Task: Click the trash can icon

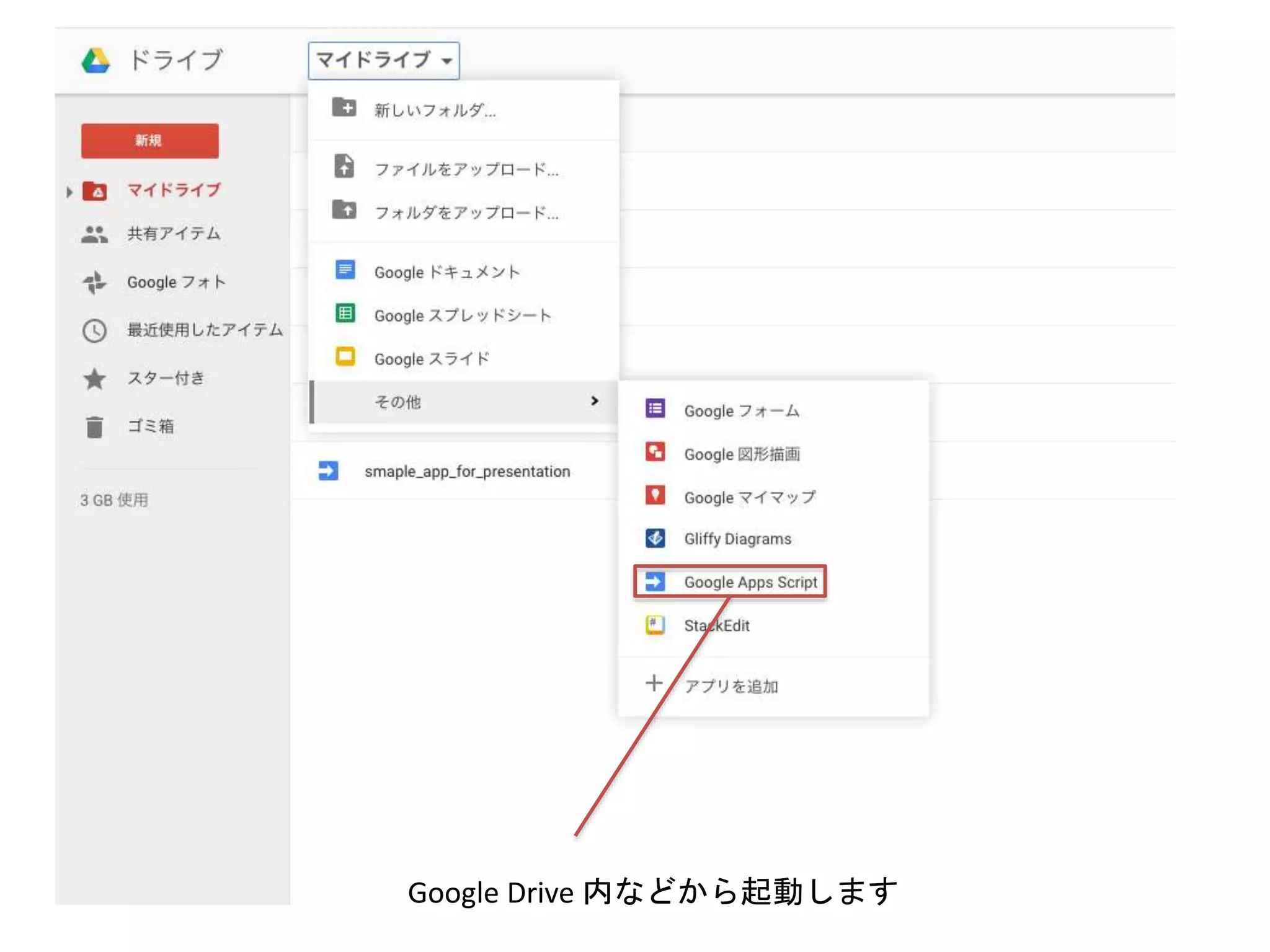Action: pyautogui.click(x=94, y=427)
